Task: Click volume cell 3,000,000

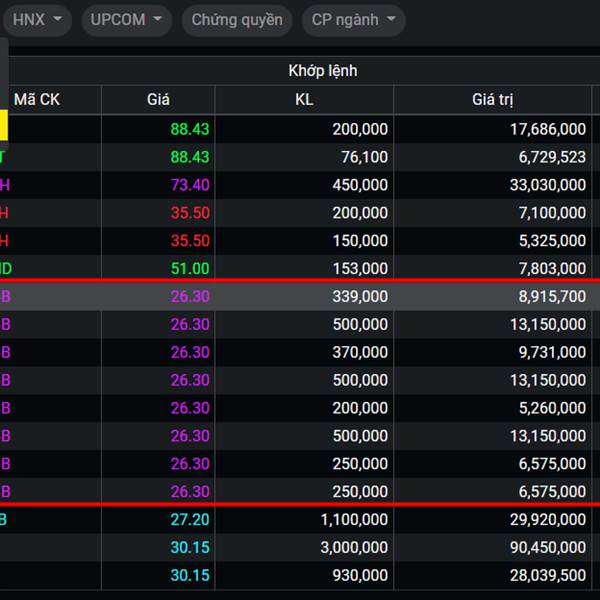Action: click(x=354, y=548)
